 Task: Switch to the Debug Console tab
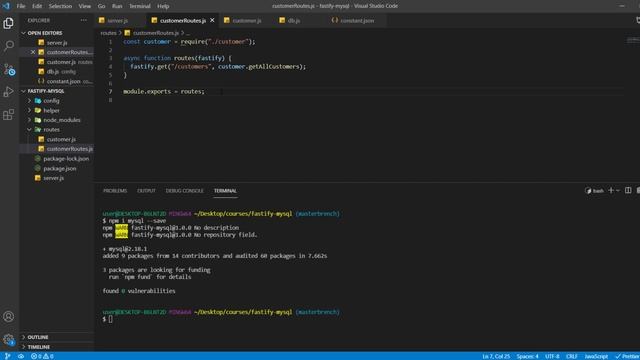[x=184, y=191]
